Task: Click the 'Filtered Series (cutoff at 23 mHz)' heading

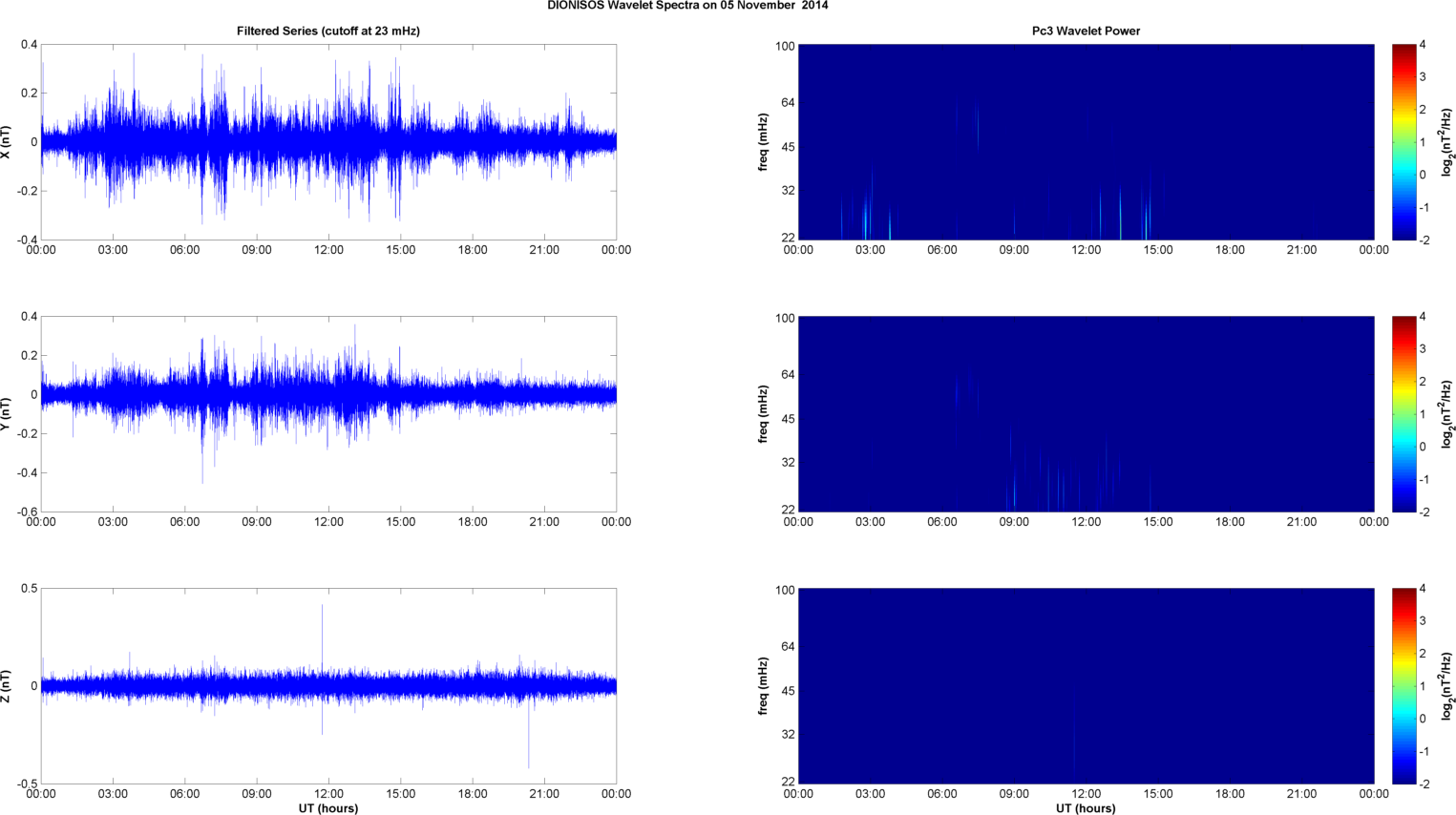Action: pos(328,31)
